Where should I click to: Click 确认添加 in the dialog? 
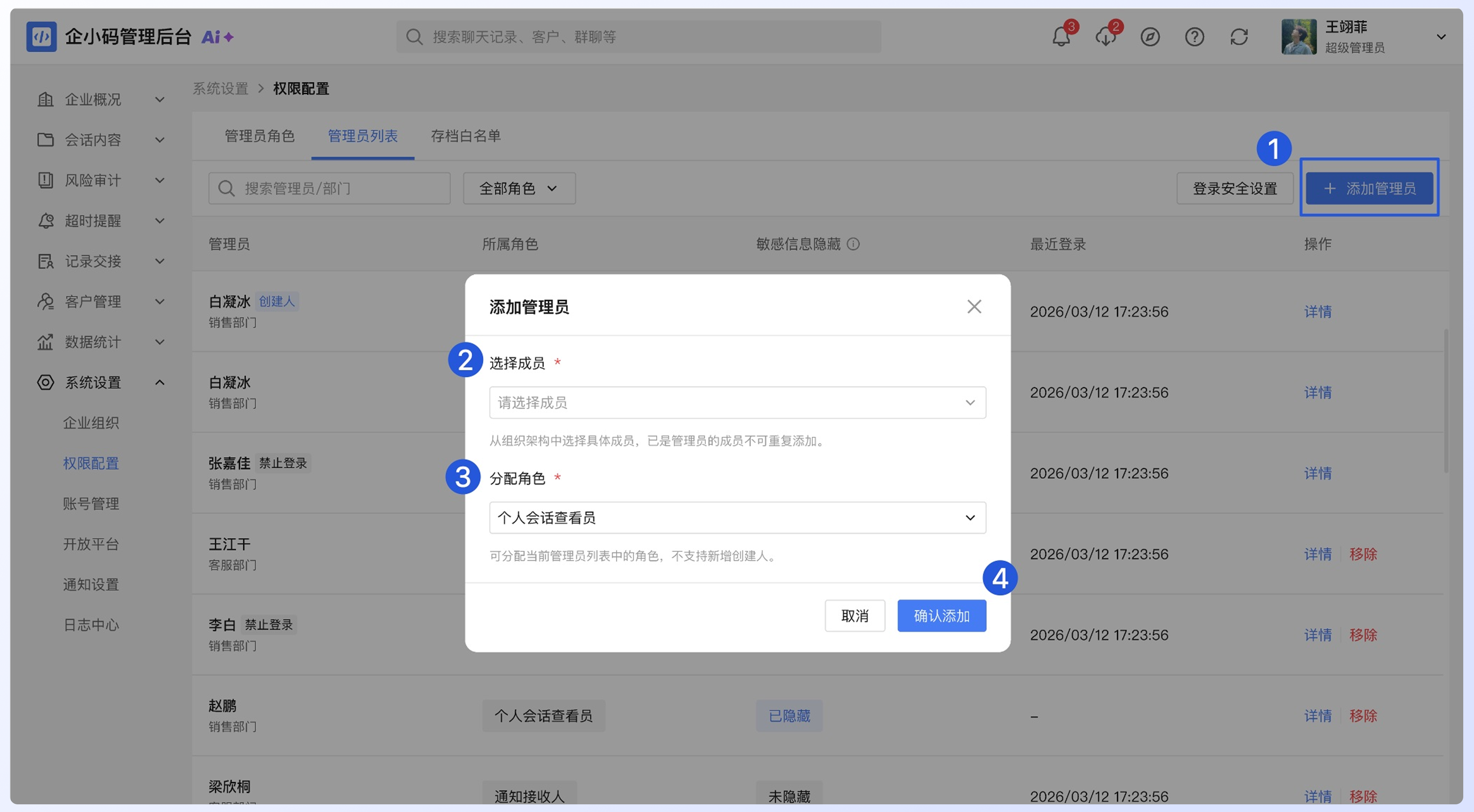[942, 616]
